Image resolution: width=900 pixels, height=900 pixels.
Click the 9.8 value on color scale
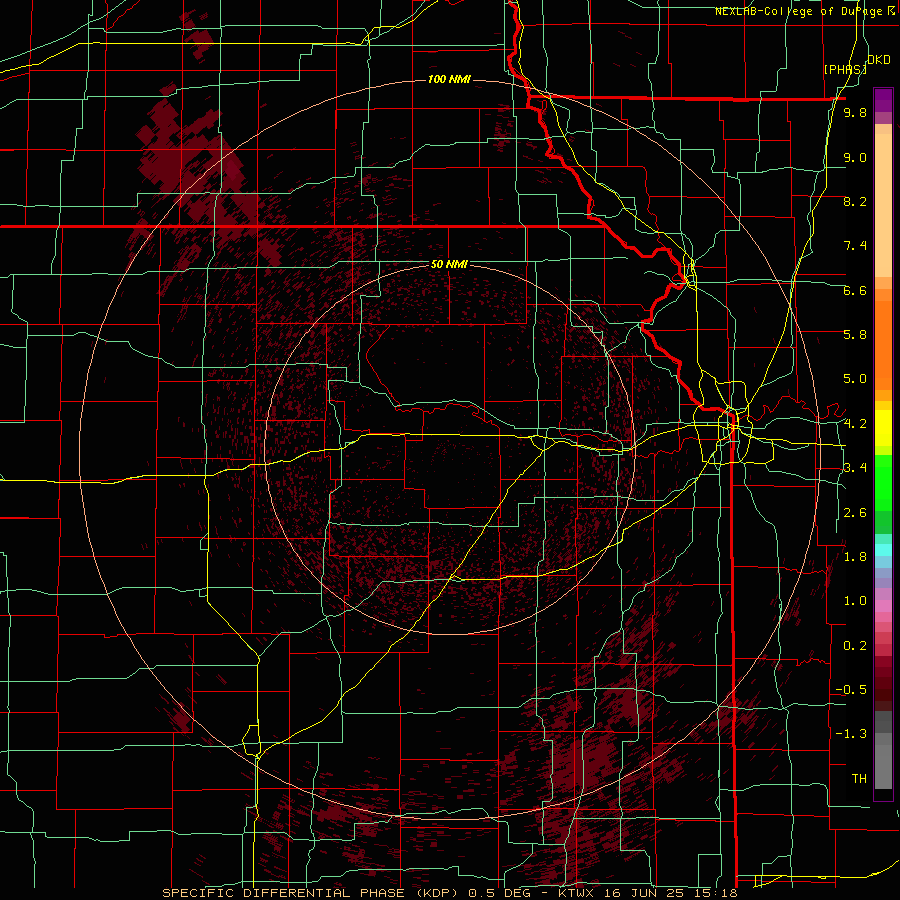coord(855,112)
